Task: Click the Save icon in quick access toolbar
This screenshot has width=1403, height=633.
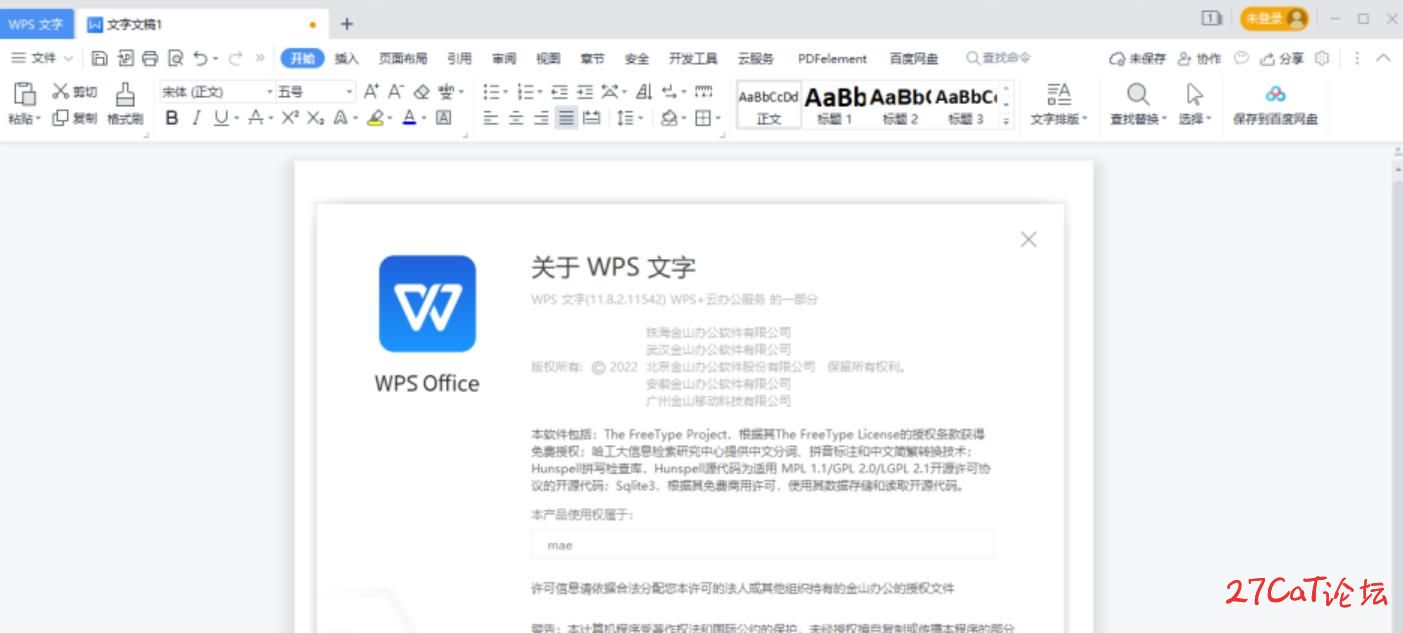Action: (99, 58)
